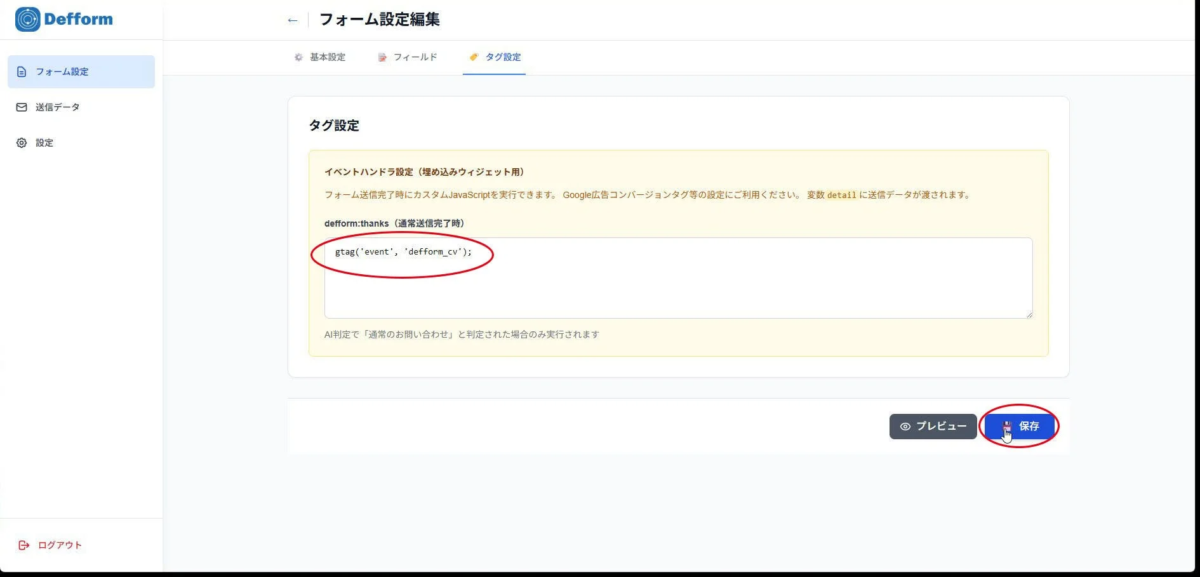Select the document icon beside フォーム設定
The height and width of the screenshot is (577, 1200).
23,71
